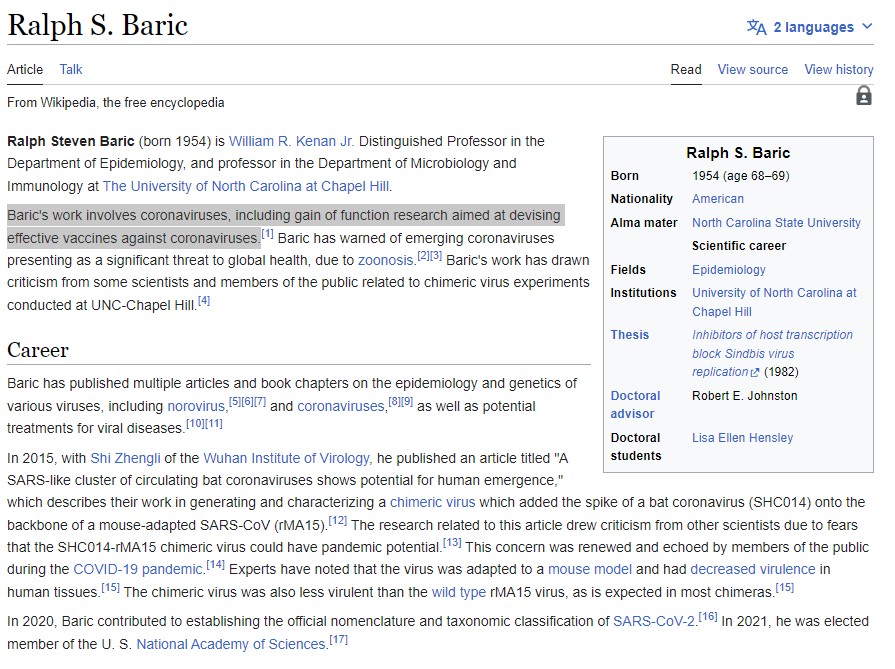
Task: Click the padlock page protection icon
Action: coord(864,95)
